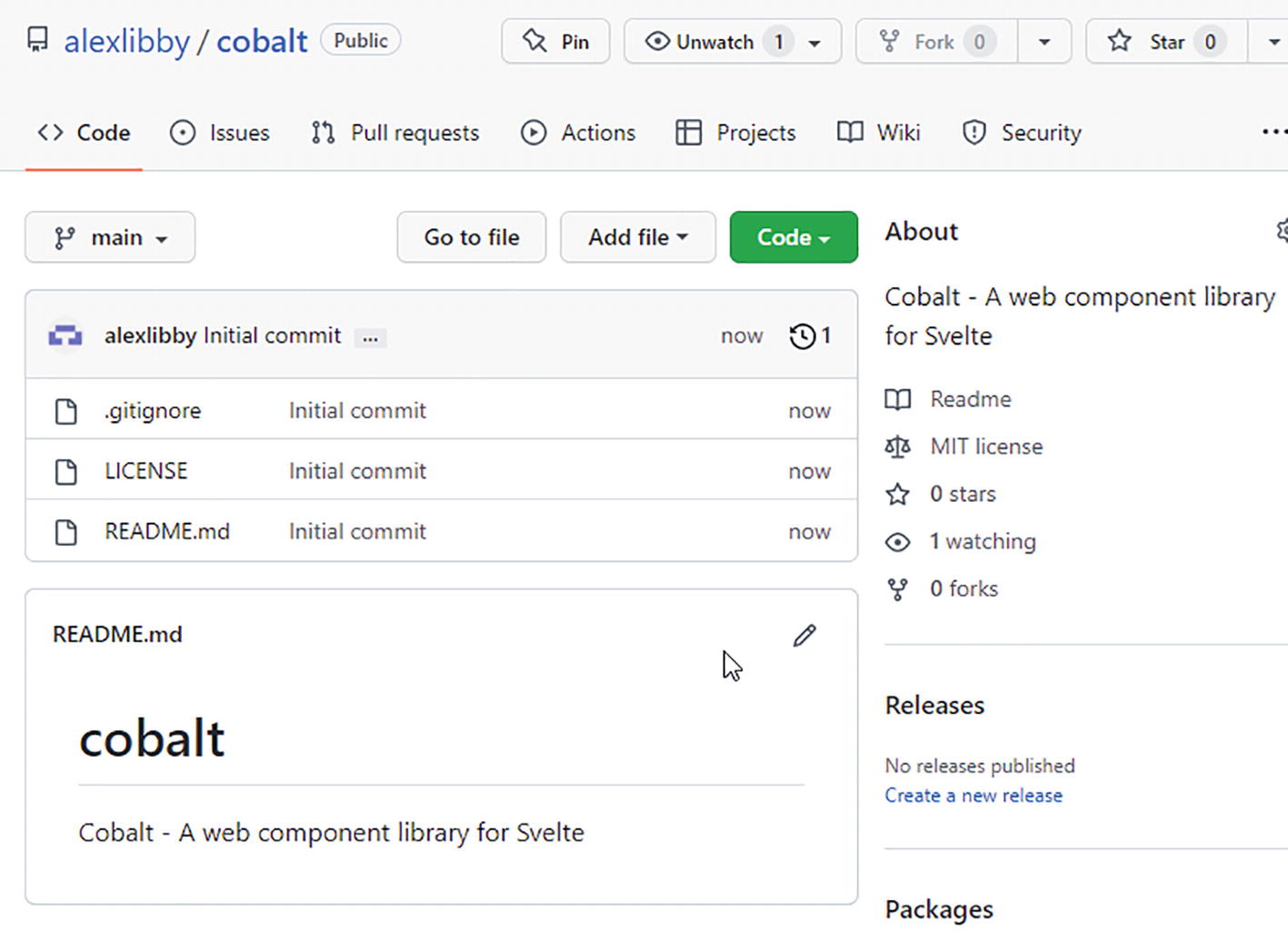
Task: Click the Readme book icon in About
Action: 897,399
